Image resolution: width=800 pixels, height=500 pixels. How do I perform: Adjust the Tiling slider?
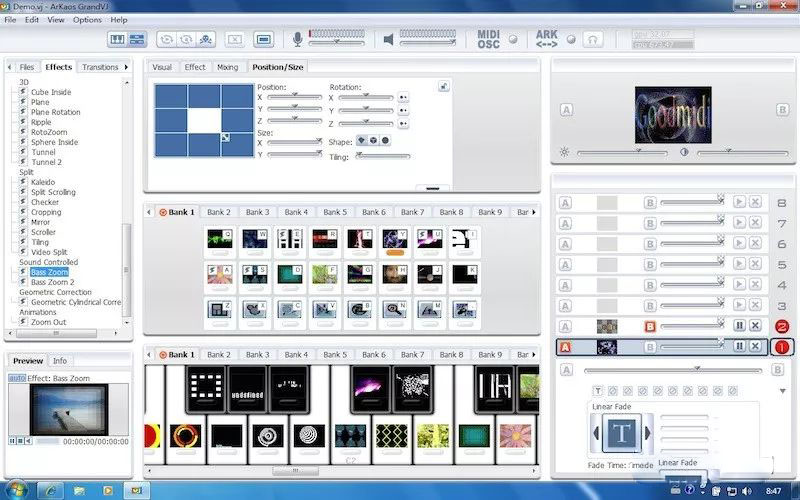coord(383,156)
